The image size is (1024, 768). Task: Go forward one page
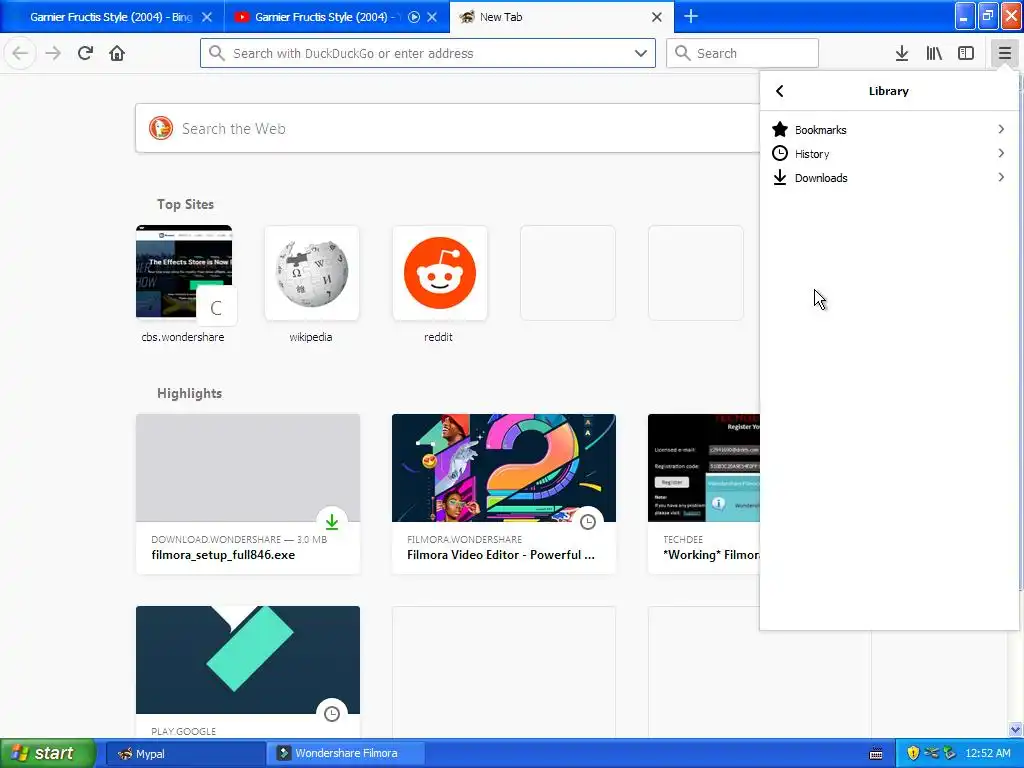(x=53, y=53)
